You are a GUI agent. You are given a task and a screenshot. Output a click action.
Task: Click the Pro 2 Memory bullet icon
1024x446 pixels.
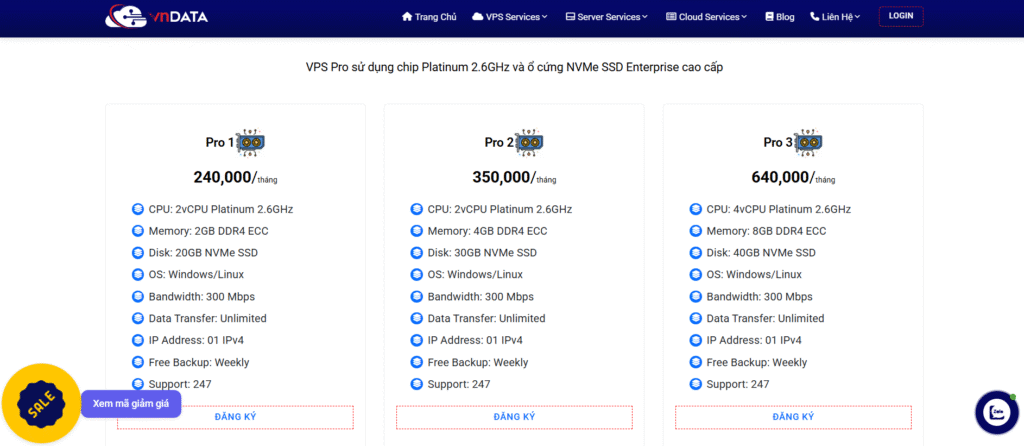pyautogui.click(x=417, y=231)
